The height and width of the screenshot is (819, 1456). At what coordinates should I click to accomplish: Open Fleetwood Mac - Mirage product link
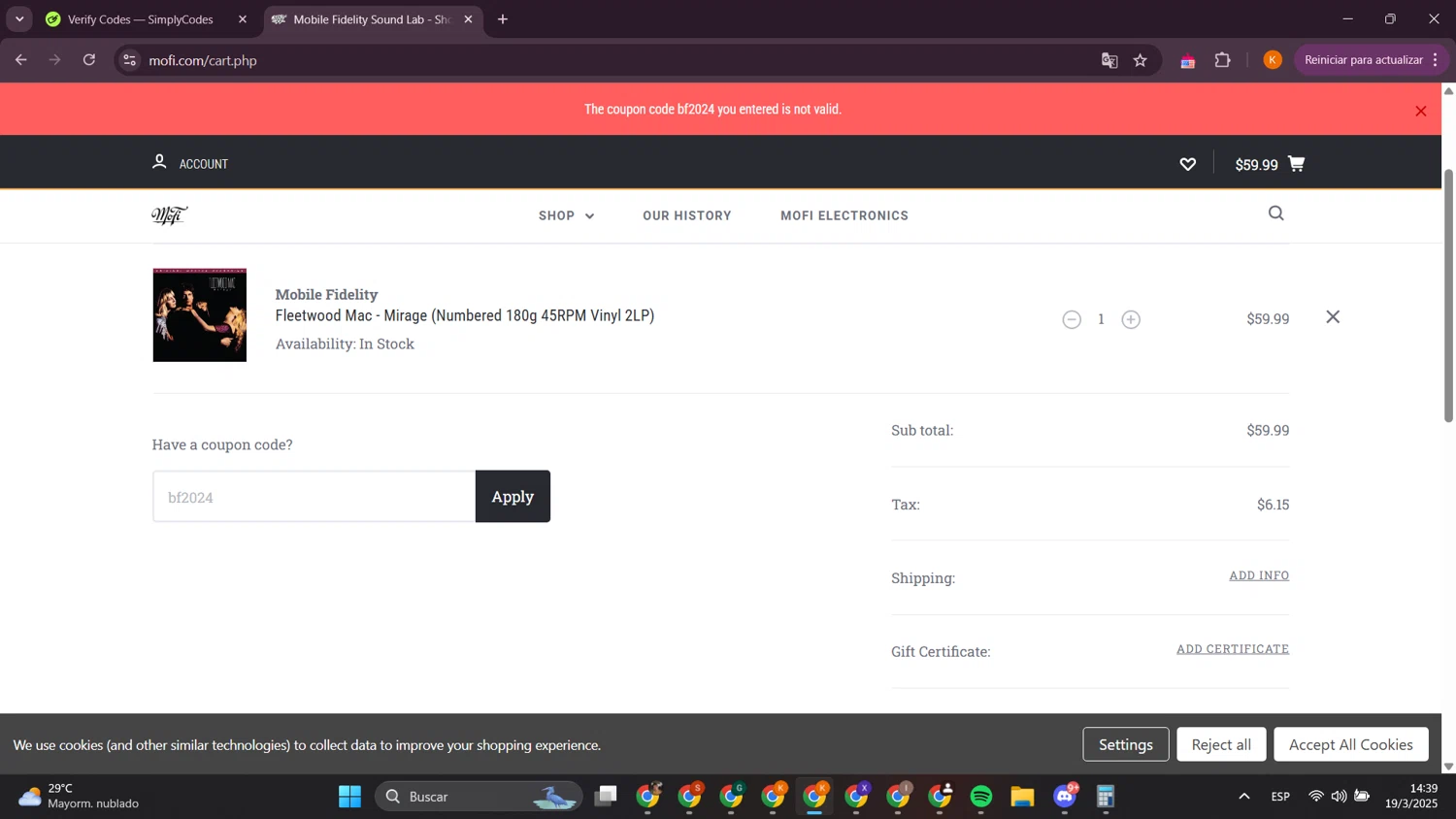coord(465,315)
